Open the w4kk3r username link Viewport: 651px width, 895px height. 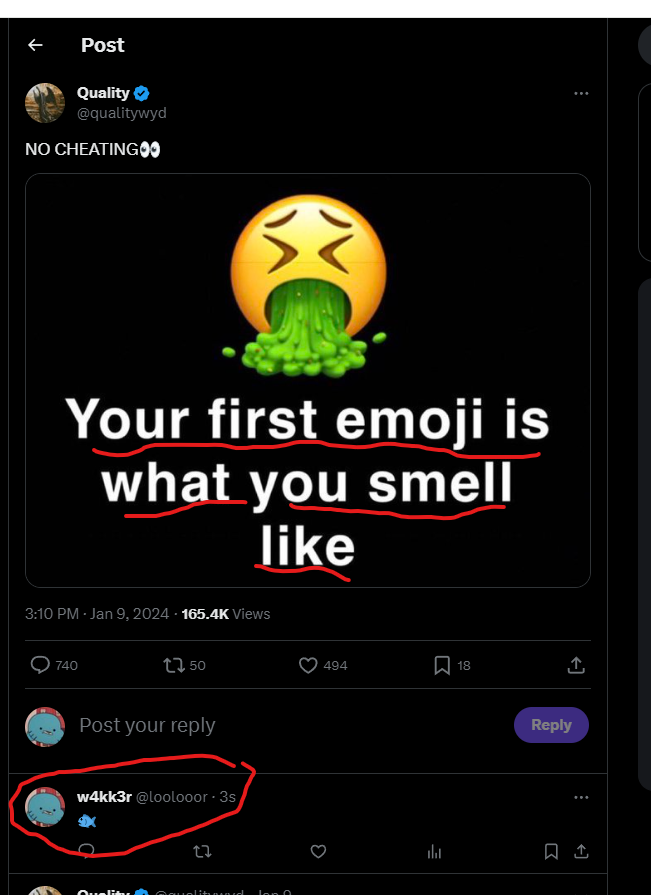[104, 797]
